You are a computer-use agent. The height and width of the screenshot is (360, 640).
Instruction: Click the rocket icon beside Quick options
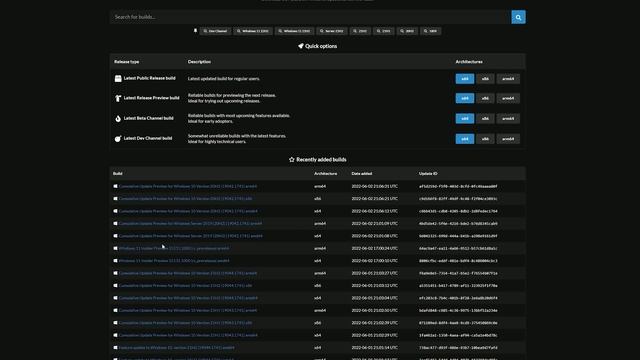pos(301,46)
